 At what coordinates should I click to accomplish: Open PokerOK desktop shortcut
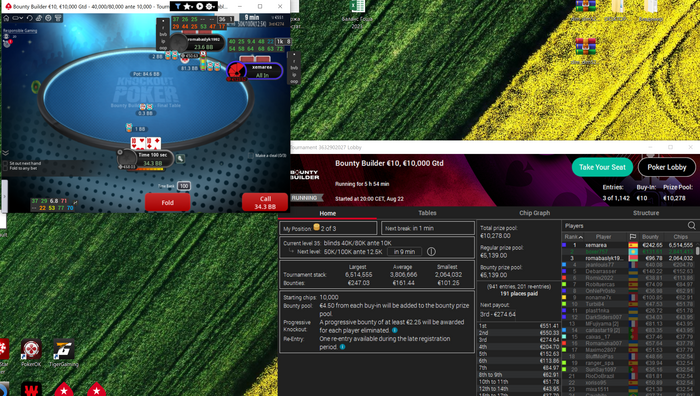point(31,353)
